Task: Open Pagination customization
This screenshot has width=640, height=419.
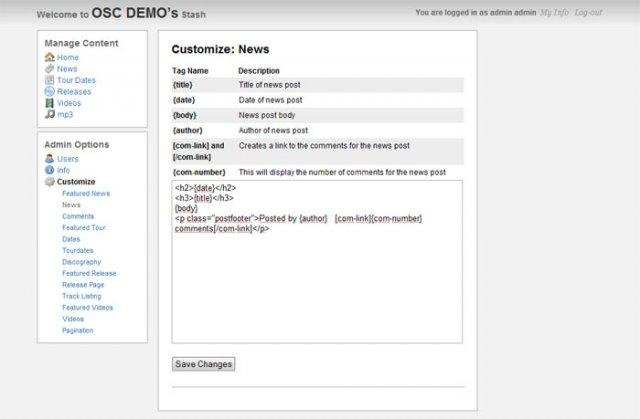Action: [78, 330]
